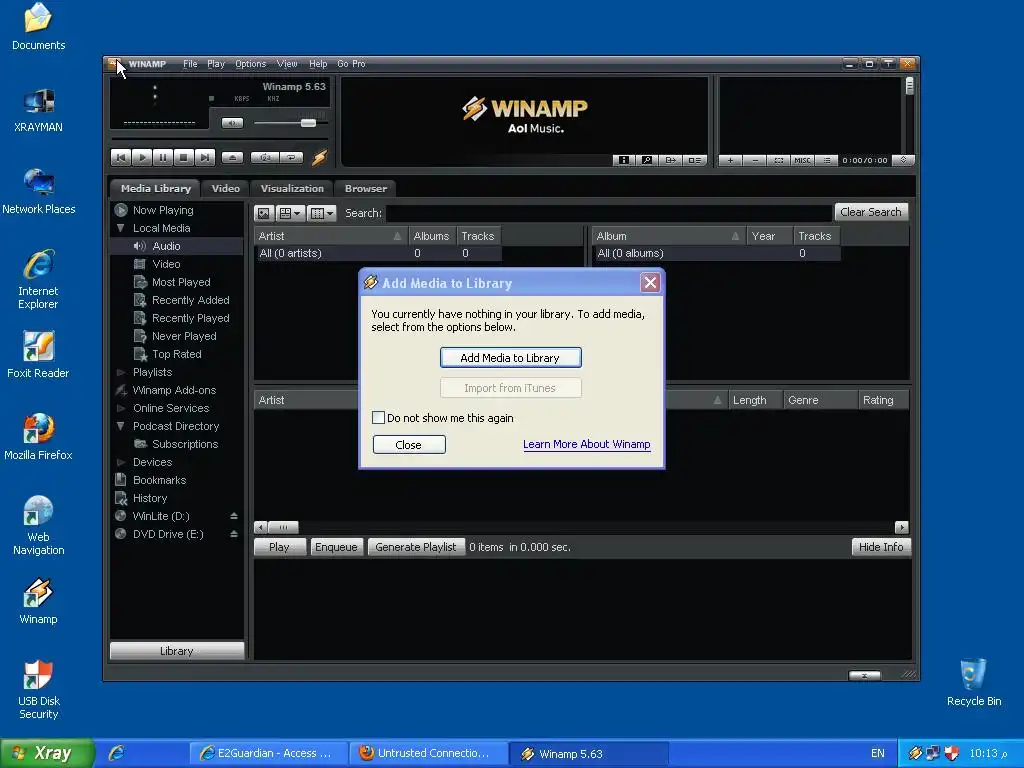This screenshot has height=768, width=1024.
Task: Open the Options menu
Action: tap(250, 63)
